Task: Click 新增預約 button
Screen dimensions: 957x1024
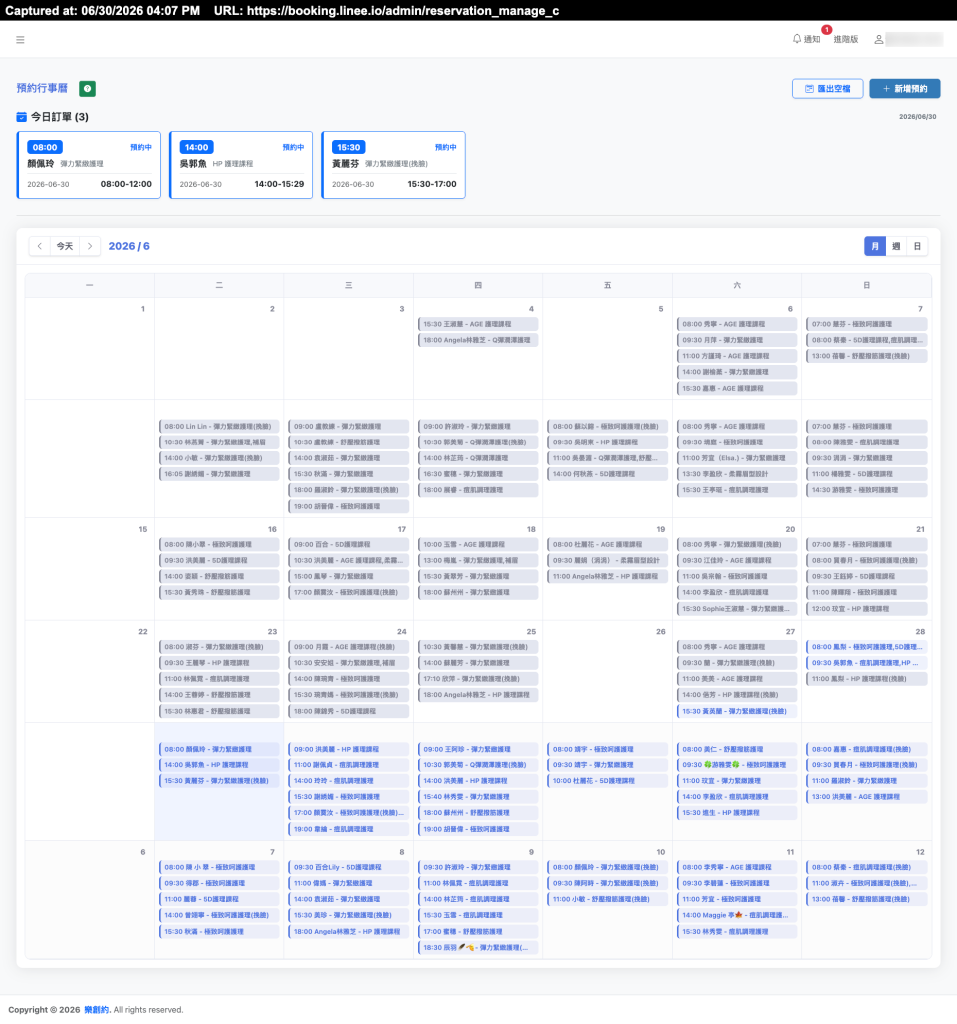Action: point(905,89)
